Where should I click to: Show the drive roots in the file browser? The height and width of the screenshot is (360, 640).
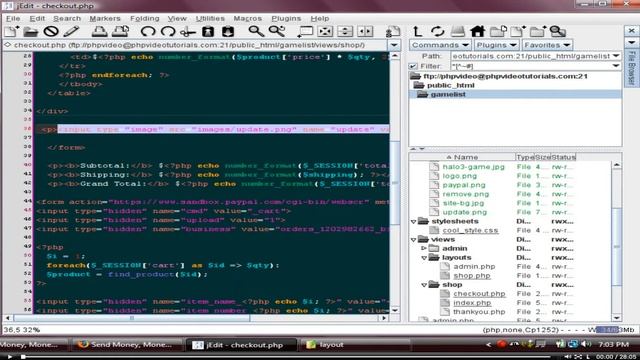pyautogui.click(x=457, y=31)
